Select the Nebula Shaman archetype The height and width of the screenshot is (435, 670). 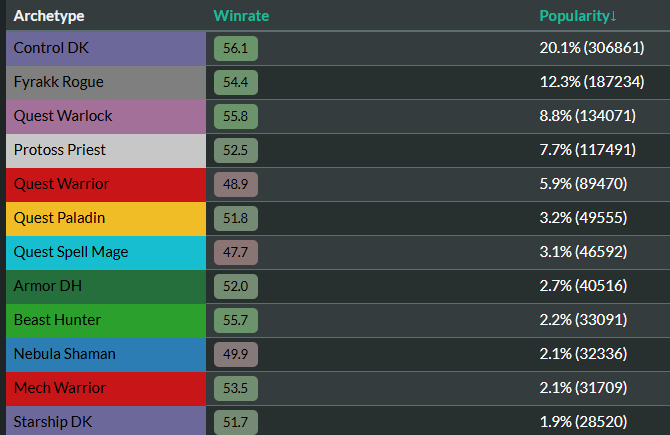click(64, 354)
